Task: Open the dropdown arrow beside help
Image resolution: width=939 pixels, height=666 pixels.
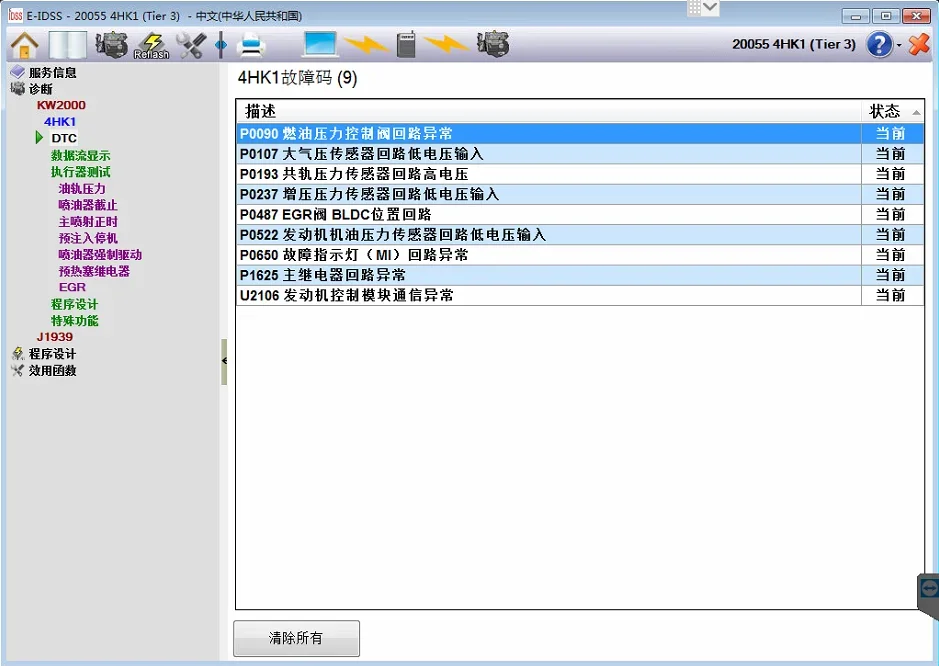Action: click(x=899, y=45)
